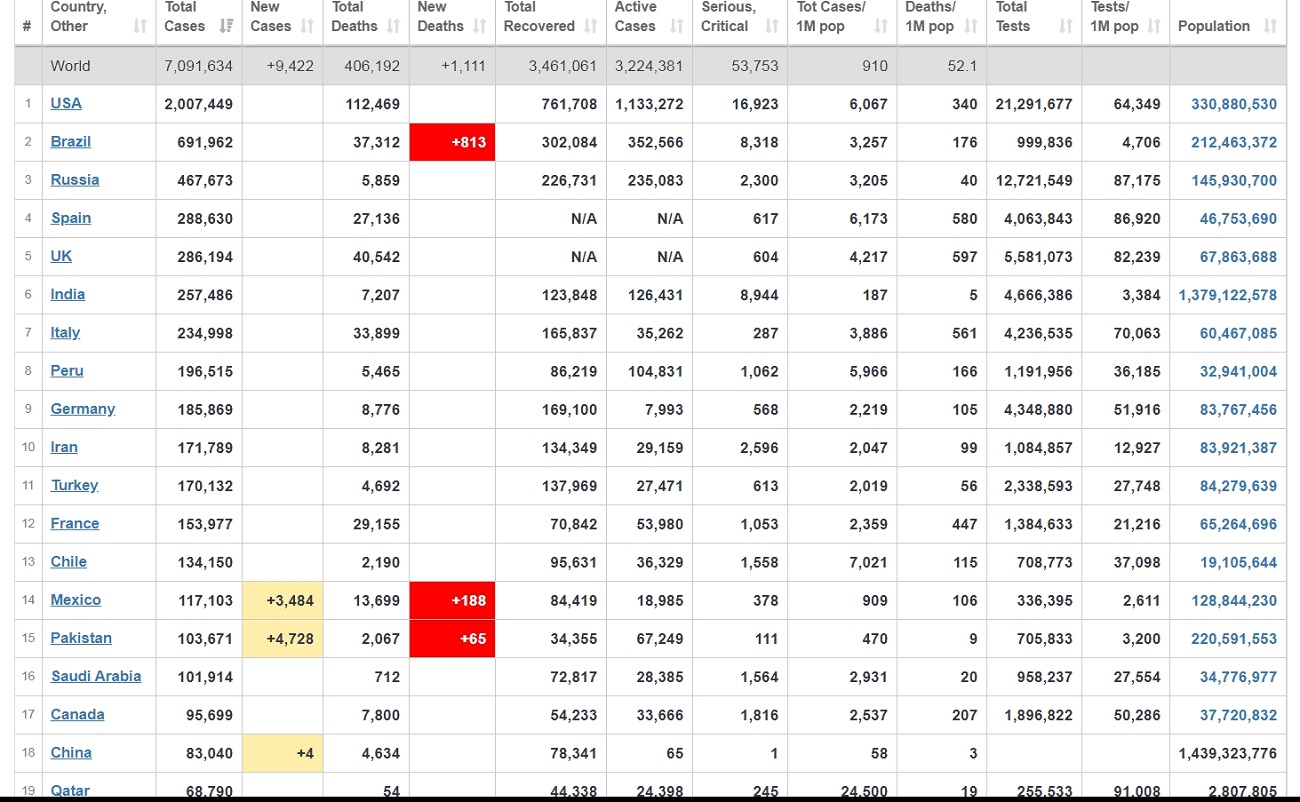Viewport: 1300px width, 802px height.
Task: Open India population figure 1,379,122,578
Action: [x=1228, y=295]
